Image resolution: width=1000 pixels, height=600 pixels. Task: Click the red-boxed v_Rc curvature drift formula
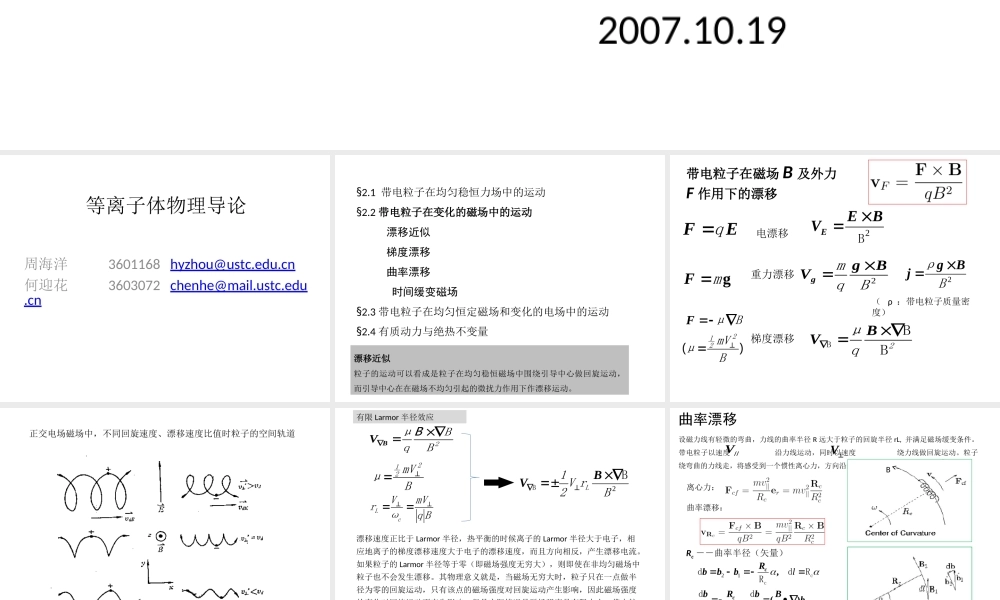[762, 531]
